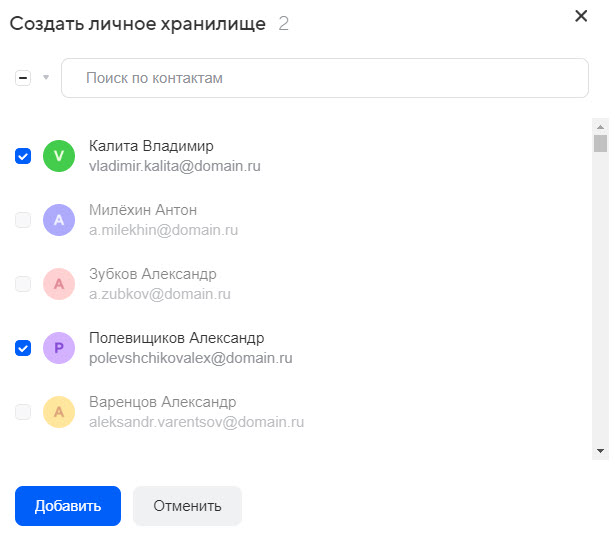The height and width of the screenshot is (542, 615).
Task: Open the selection dropdown arrow near search
Action: pyautogui.click(x=45, y=78)
